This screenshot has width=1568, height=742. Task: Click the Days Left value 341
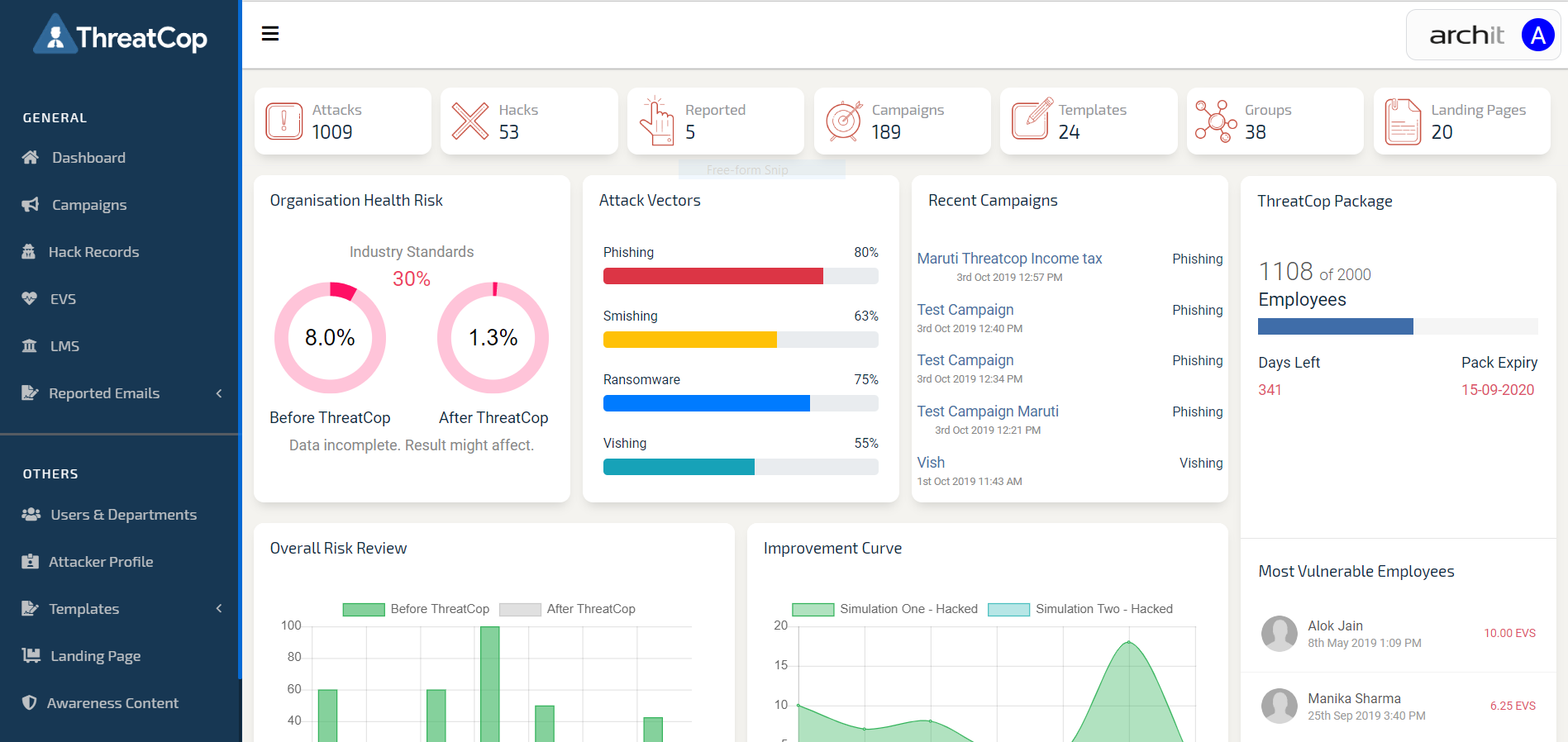(x=1270, y=390)
